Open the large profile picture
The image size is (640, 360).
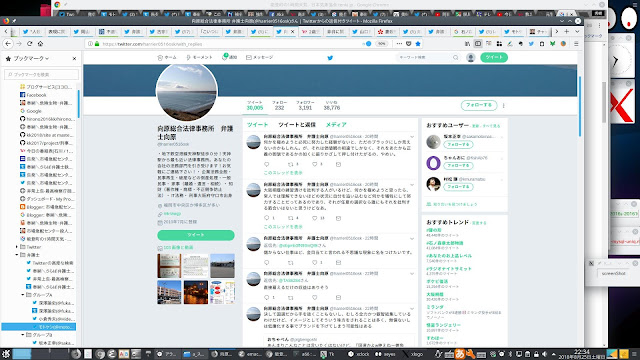(x=187, y=92)
